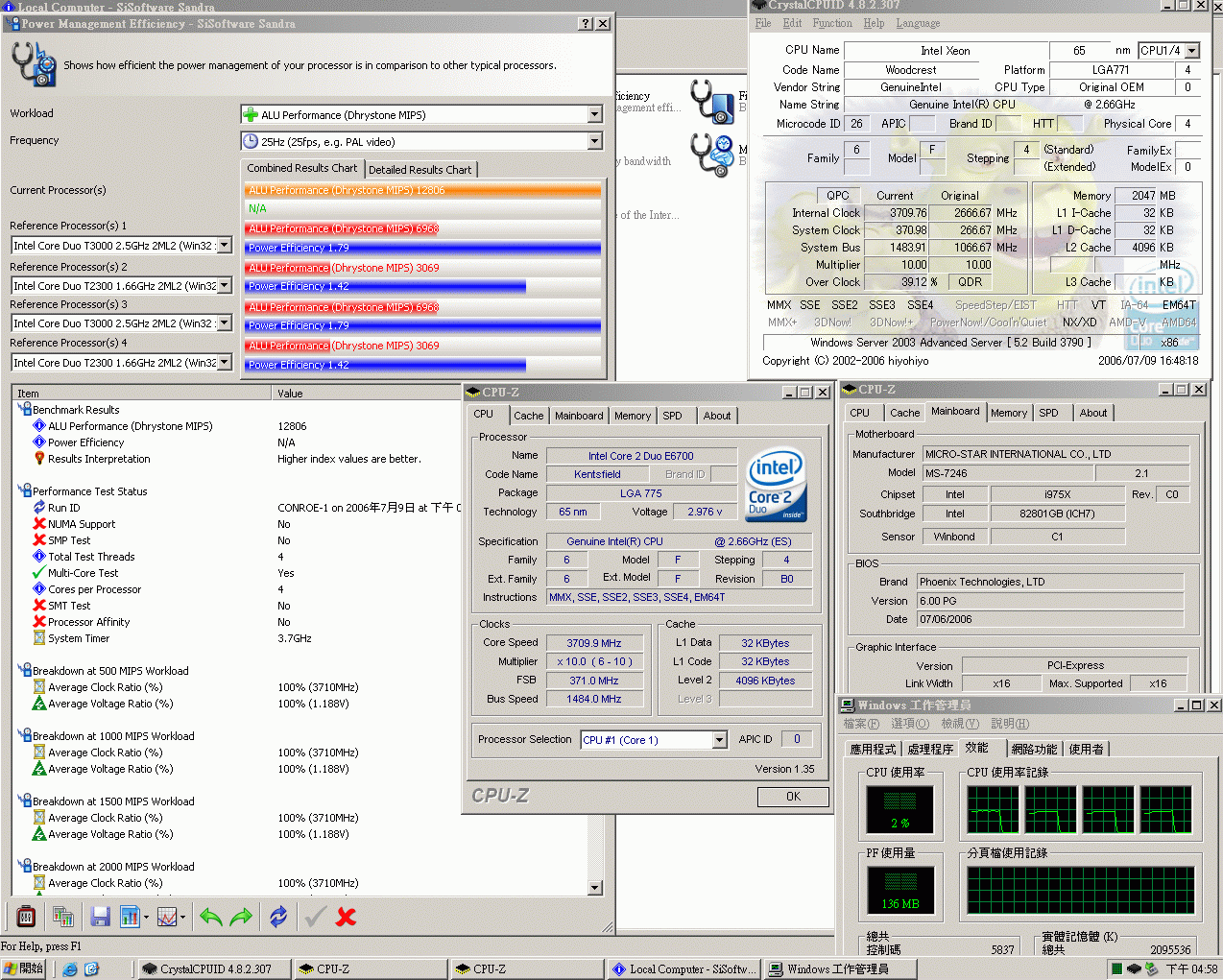This screenshot has width=1223, height=980.
Task: Open the 開始 Start menu
Action: click(x=24, y=969)
